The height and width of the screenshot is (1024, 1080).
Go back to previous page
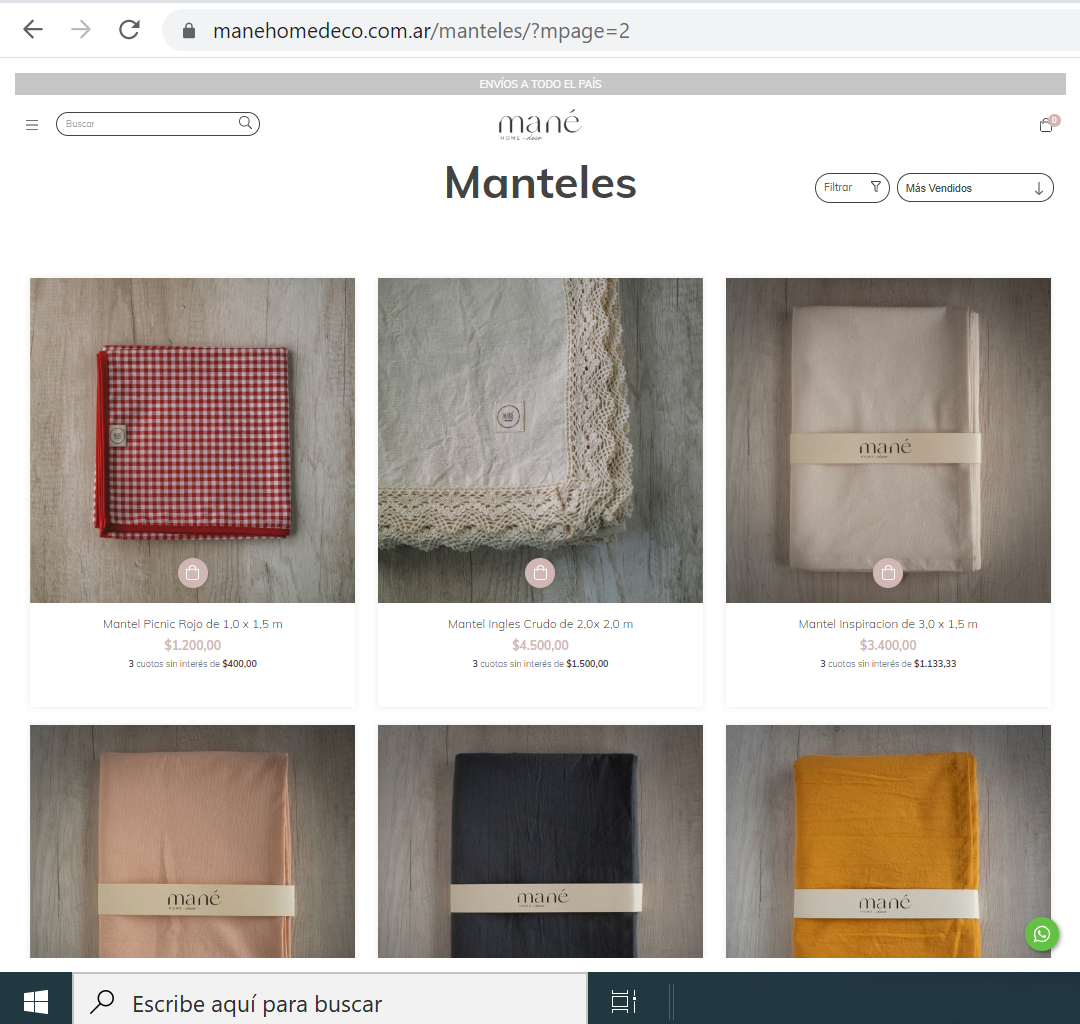(x=33, y=30)
